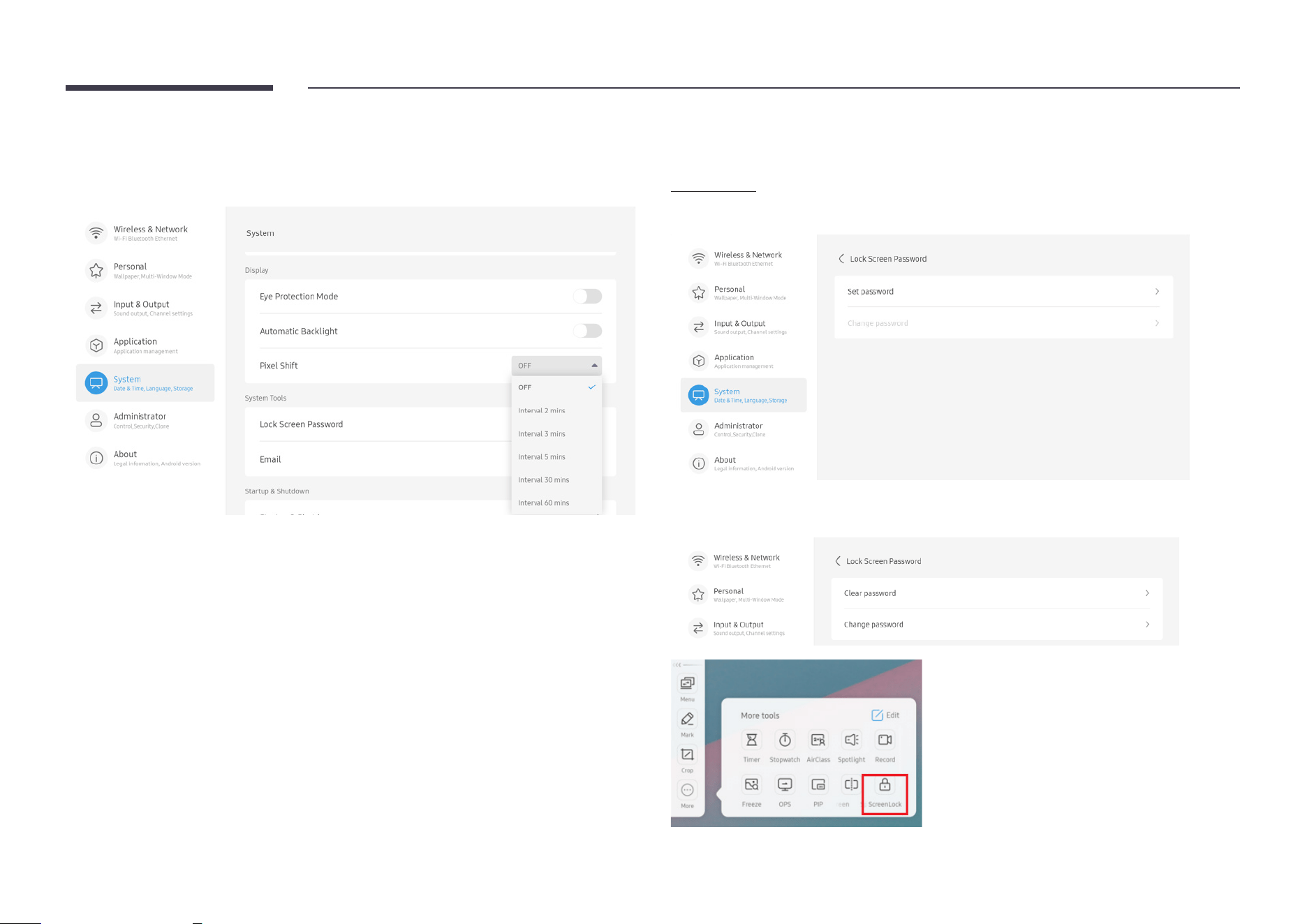Launch the Stopwatch tool
Image resolution: width=1307 pixels, height=924 pixels.
[785, 747]
